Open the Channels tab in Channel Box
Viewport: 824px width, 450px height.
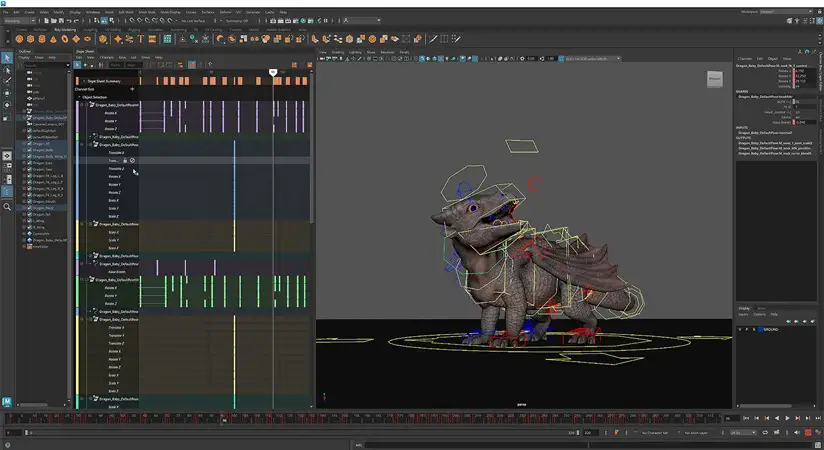click(x=745, y=58)
